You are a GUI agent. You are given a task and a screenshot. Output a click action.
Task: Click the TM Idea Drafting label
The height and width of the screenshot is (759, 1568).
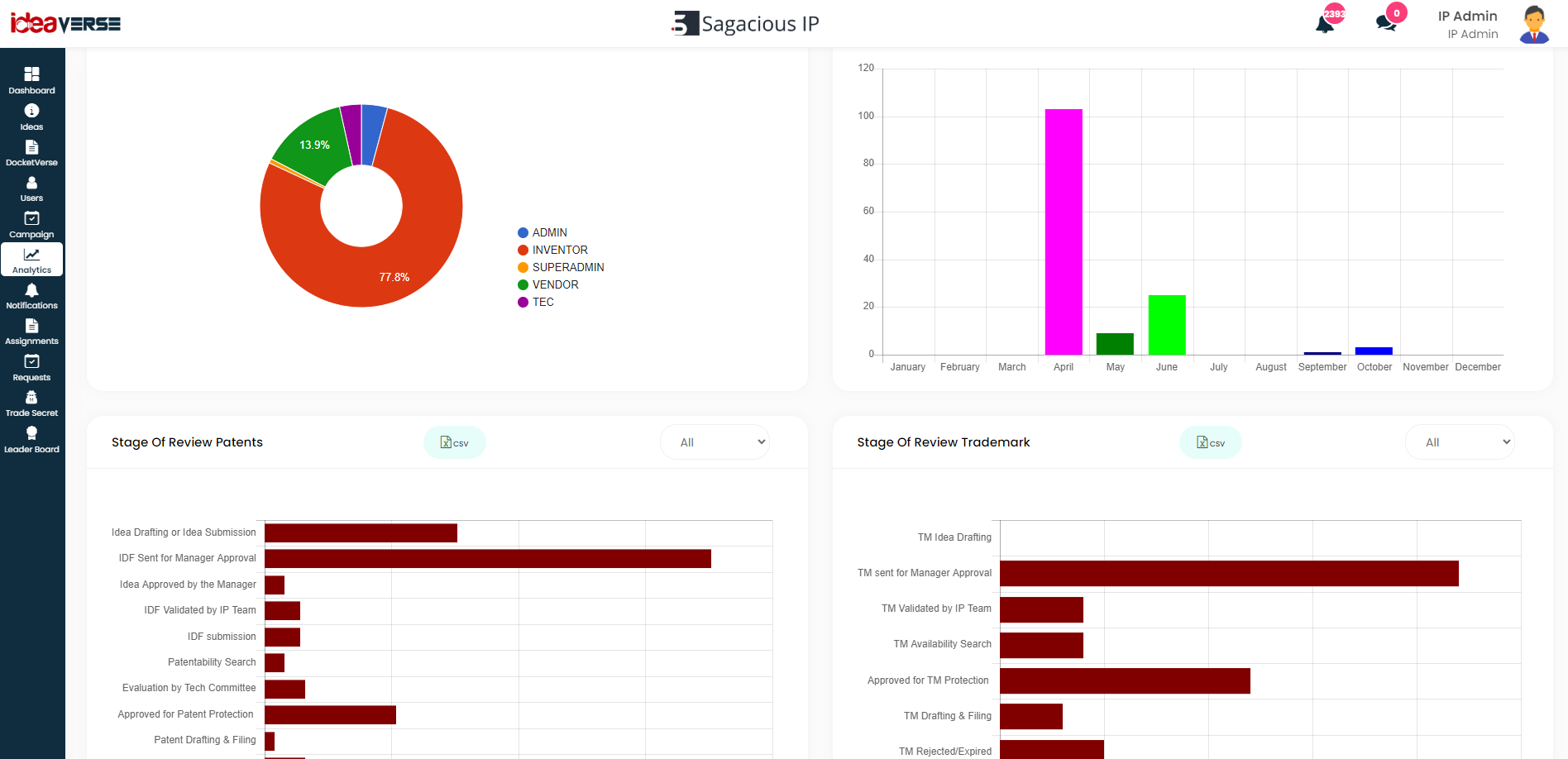[x=954, y=537]
